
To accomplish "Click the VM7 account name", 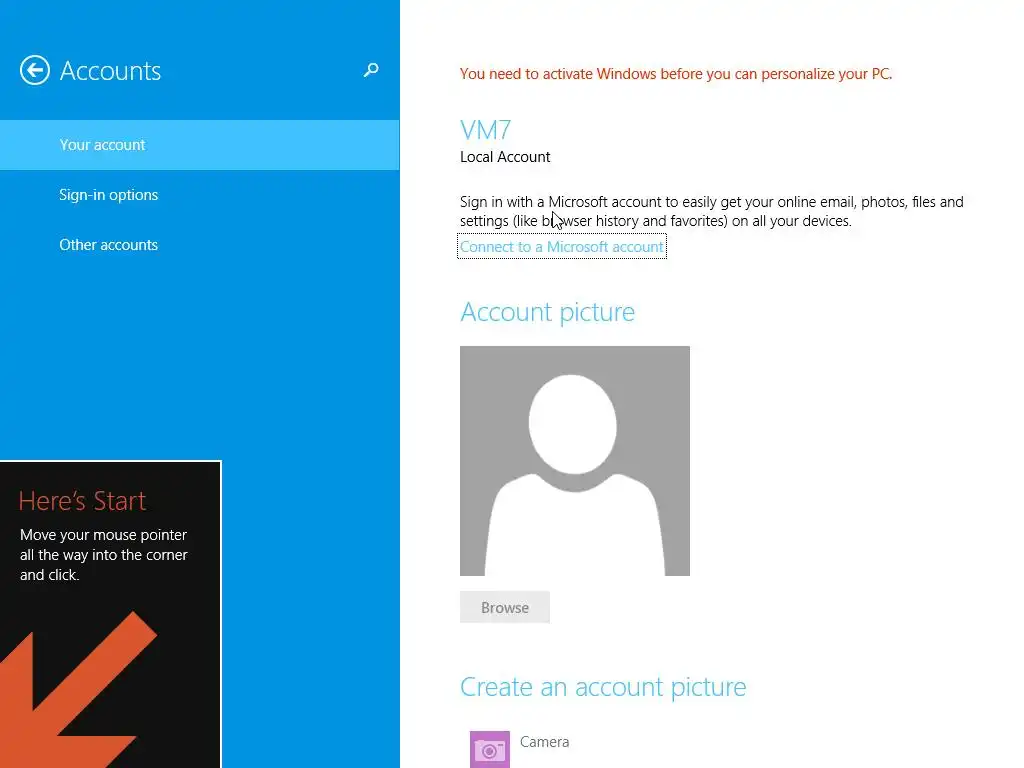I will pos(486,130).
